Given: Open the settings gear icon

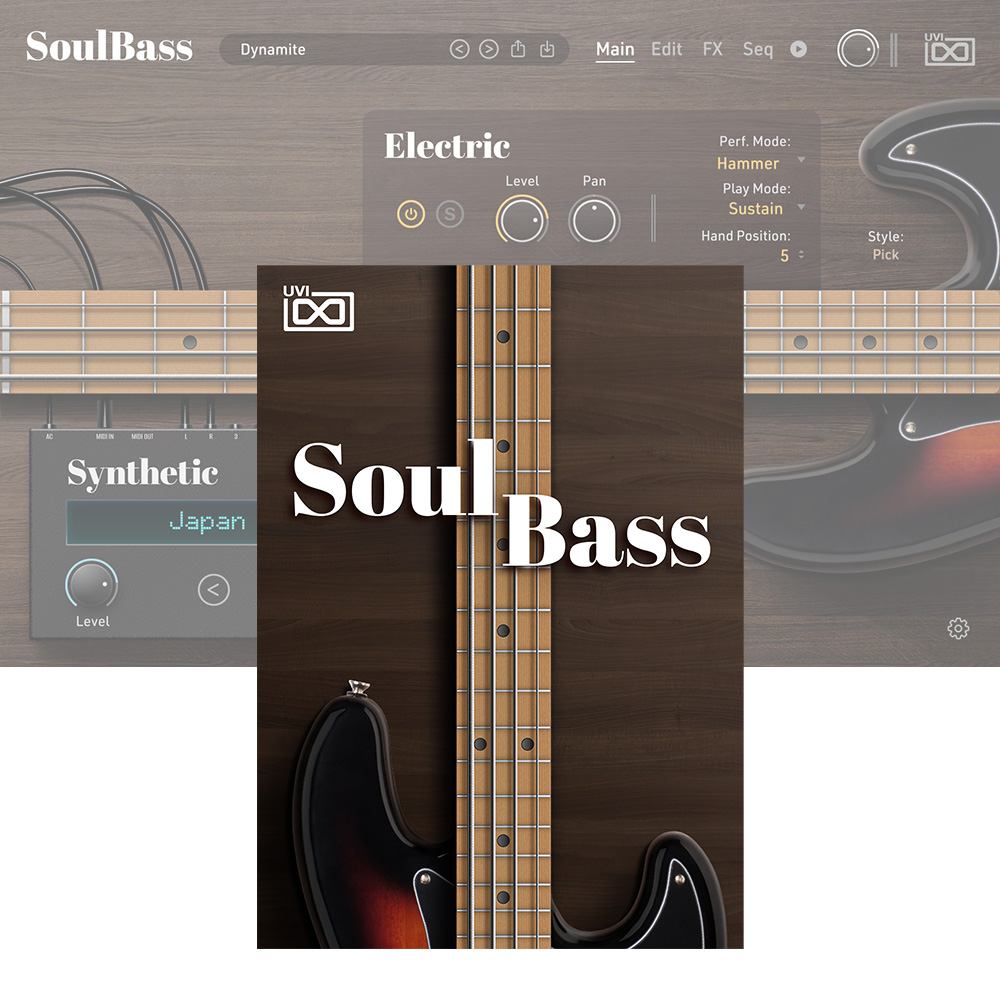Looking at the screenshot, I should click(958, 628).
